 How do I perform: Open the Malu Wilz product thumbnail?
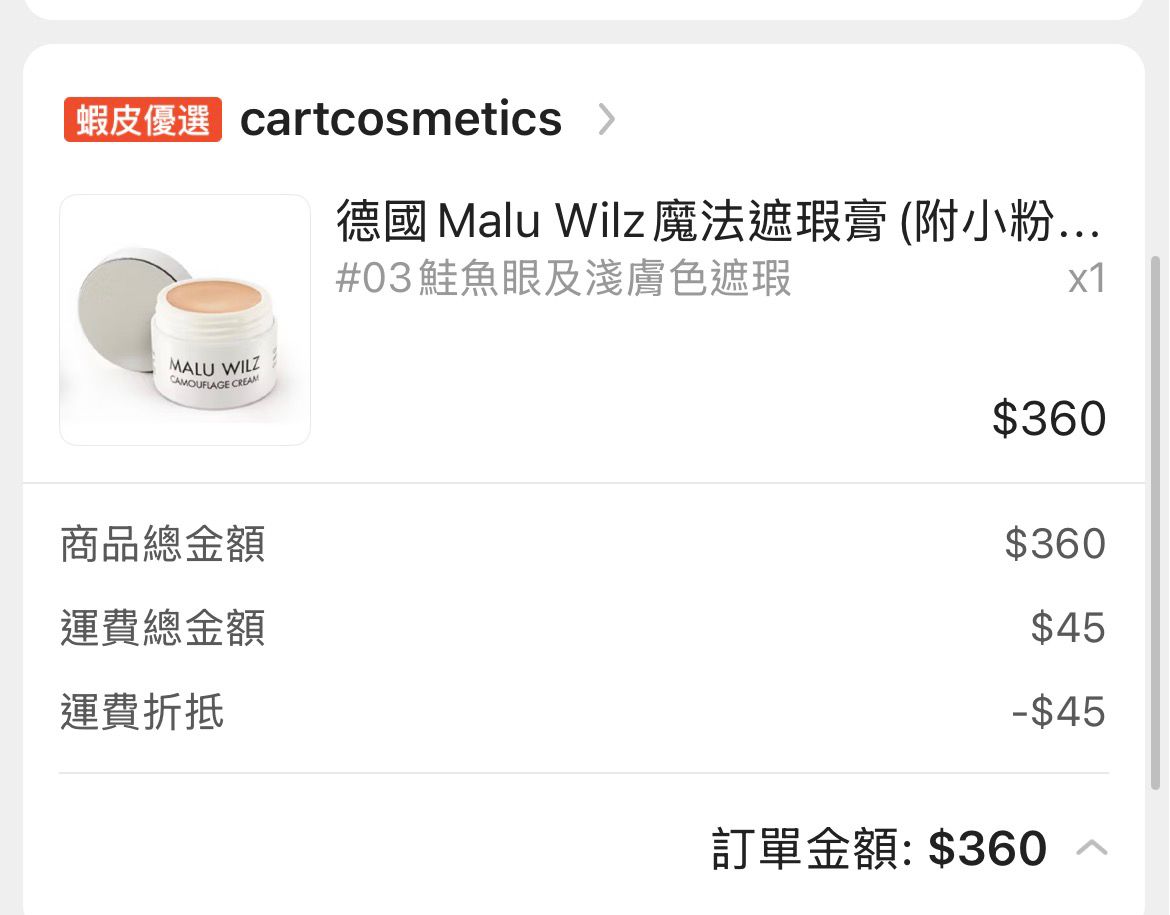click(x=185, y=320)
